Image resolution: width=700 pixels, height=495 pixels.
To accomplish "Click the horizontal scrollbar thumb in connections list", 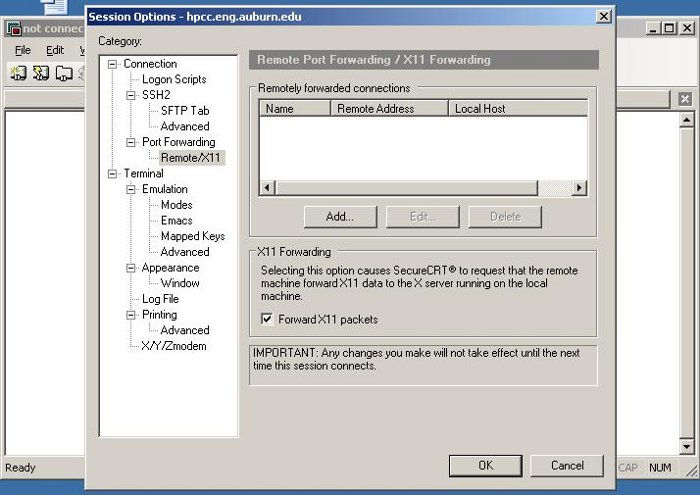I will pos(406,188).
